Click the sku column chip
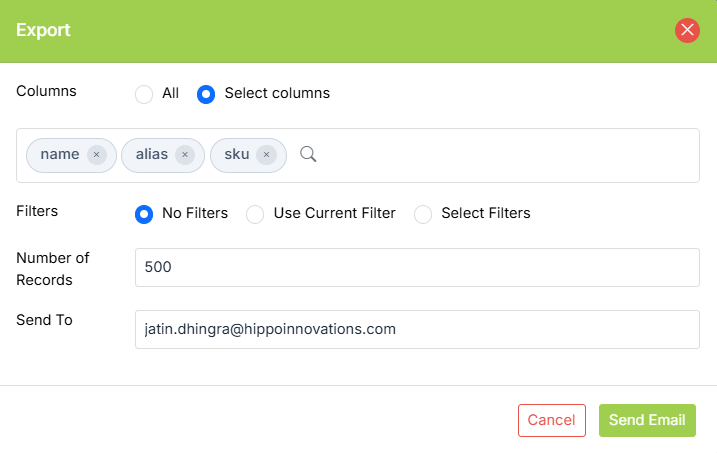717x453 pixels. (237, 155)
